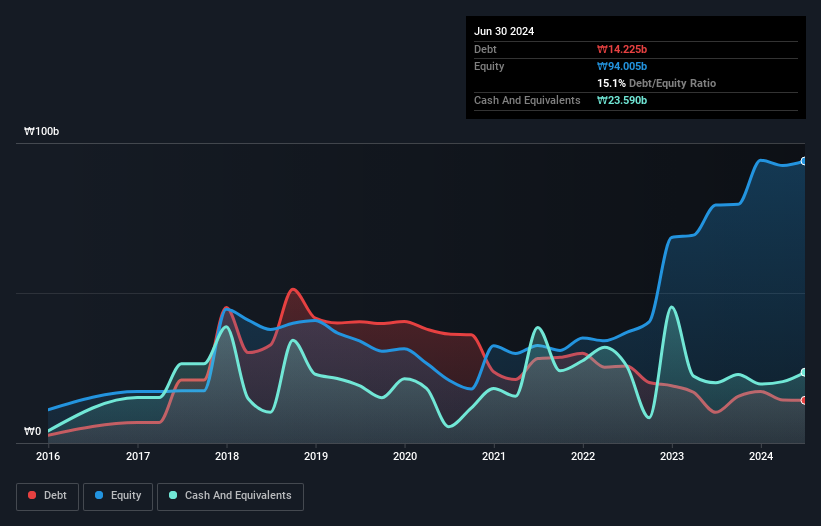Select the red Debt endpoint marker on chart
This screenshot has height=526, width=821.
click(804, 400)
